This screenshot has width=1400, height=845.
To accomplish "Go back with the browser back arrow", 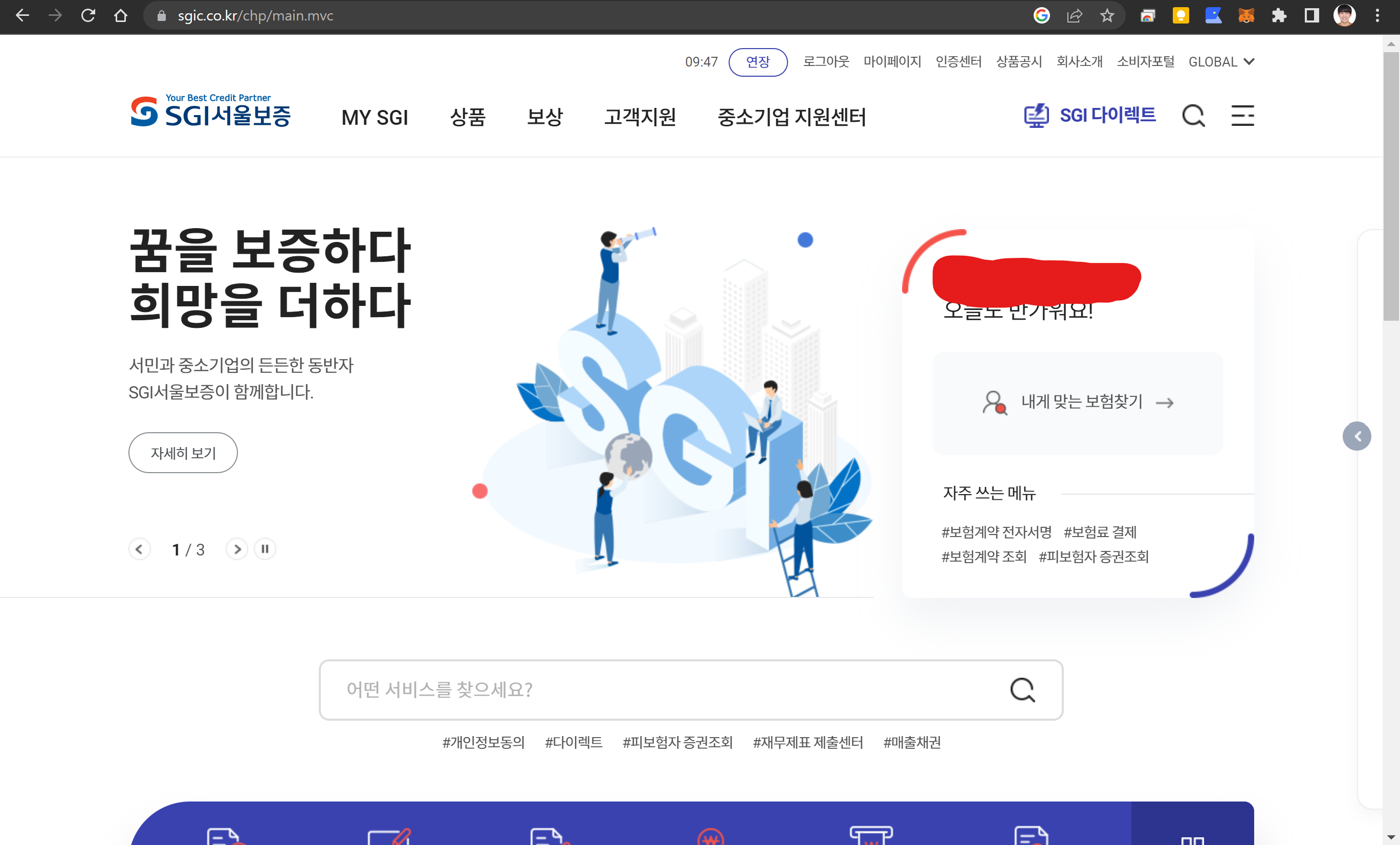I will pos(23,15).
